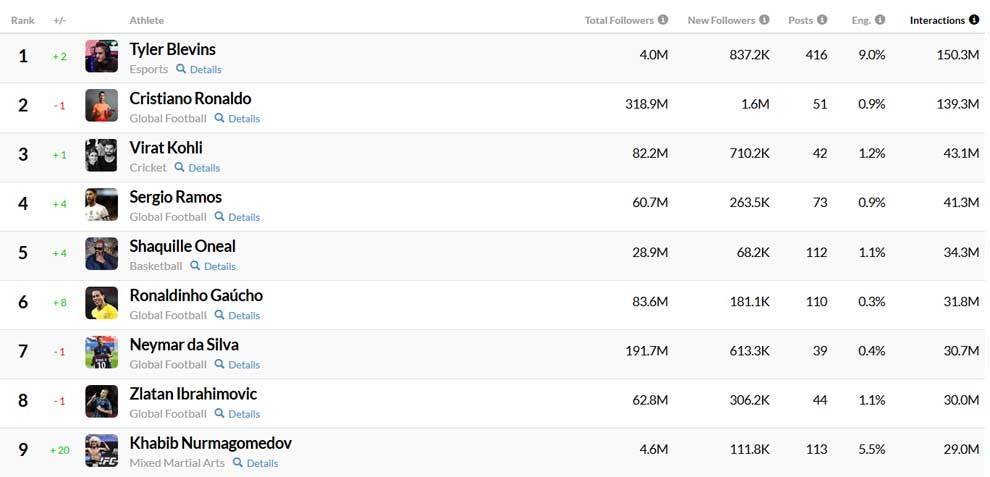Viewport: 990px width, 477px height.
Task: Click Zlatan Ibrahimovic's name
Action: 193,394
